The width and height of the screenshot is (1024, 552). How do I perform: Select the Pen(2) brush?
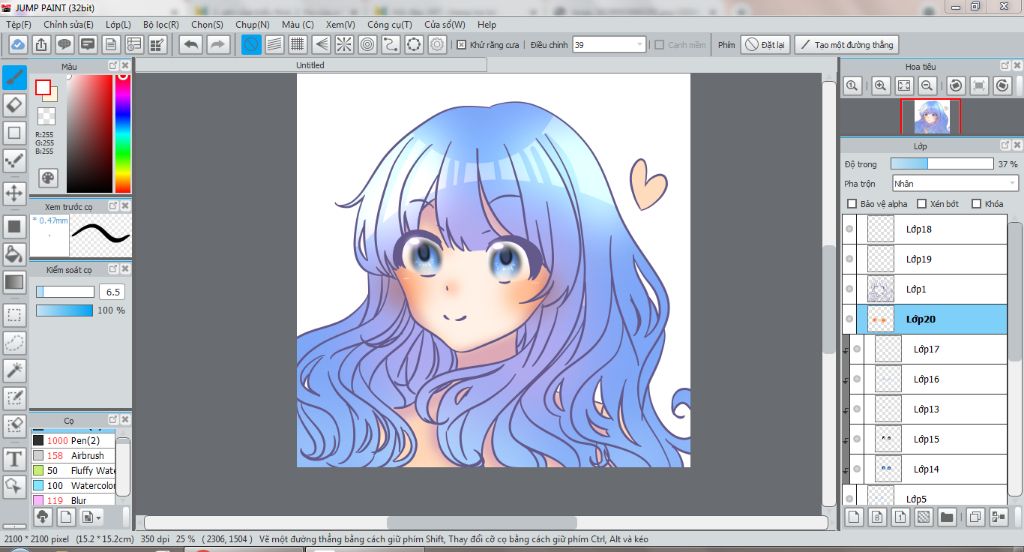click(73, 440)
